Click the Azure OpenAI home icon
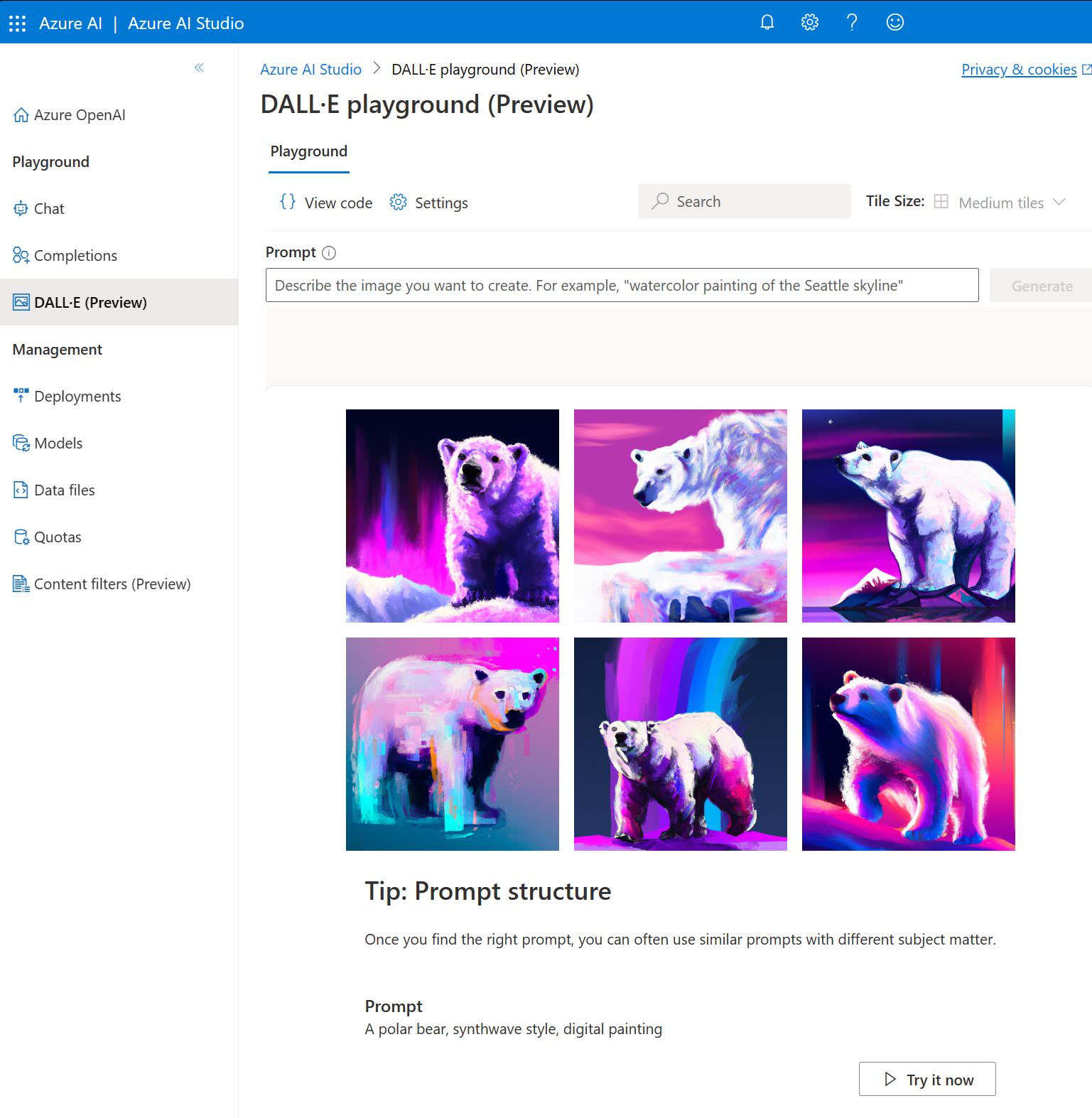This screenshot has width=1092, height=1118. tap(21, 115)
